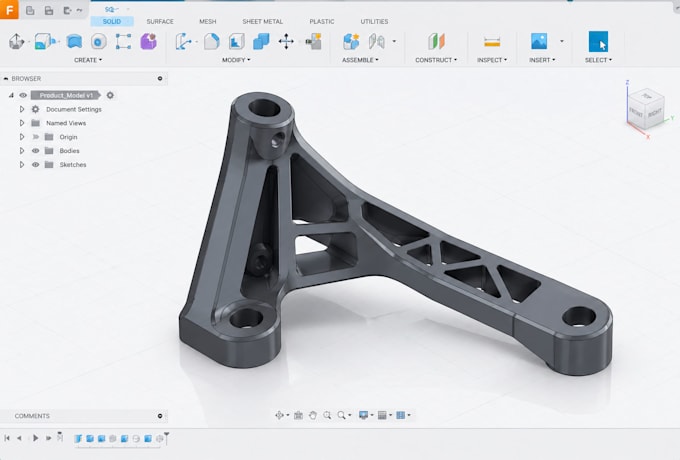This screenshot has height=460, width=680.
Task: Step back one timeline feature
Action: pos(20,438)
